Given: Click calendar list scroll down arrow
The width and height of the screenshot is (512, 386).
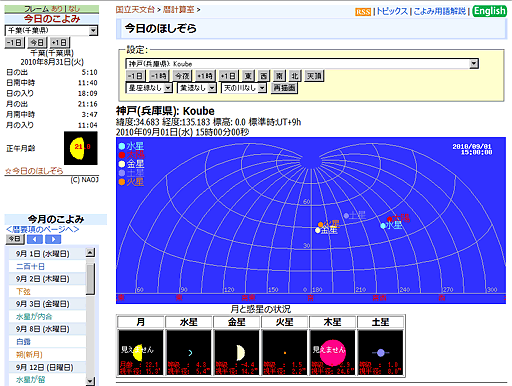Looking at the screenshot, I should [x=90, y=381].
